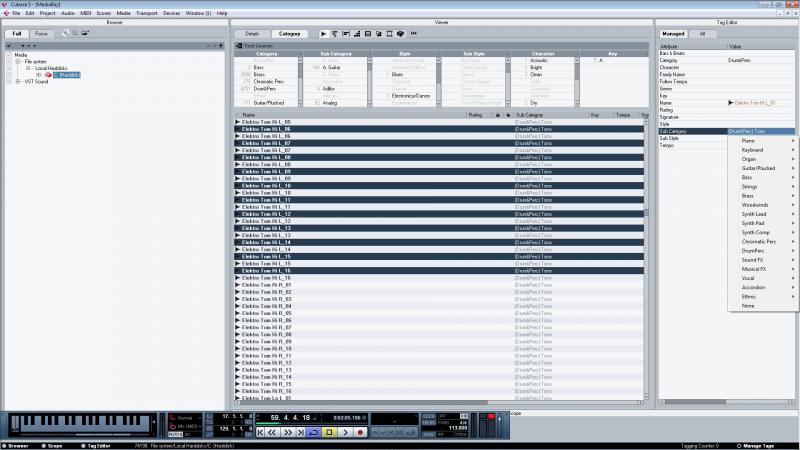This screenshot has height=450, width=800.
Task: Collapse the Local Harddisks tree node
Action: click(28, 68)
